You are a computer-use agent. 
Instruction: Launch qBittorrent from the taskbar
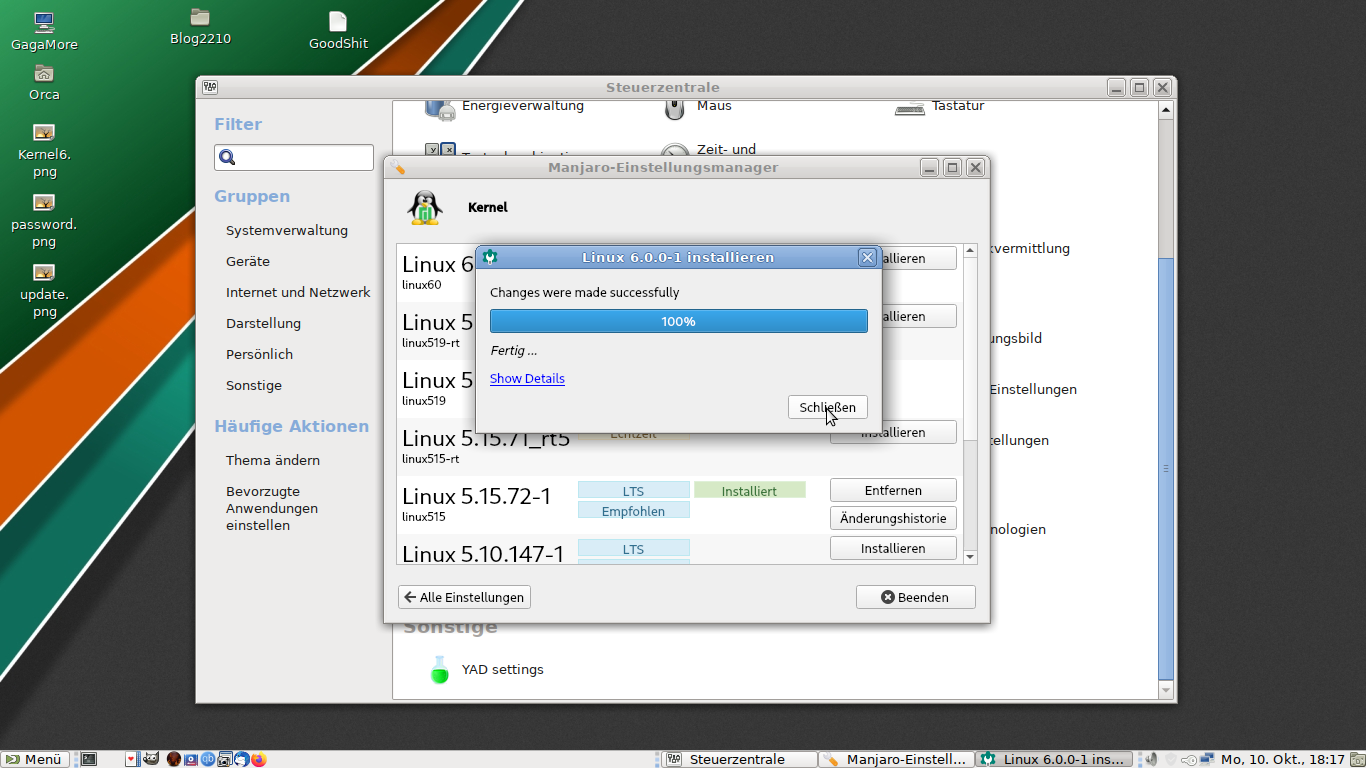tap(208, 759)
